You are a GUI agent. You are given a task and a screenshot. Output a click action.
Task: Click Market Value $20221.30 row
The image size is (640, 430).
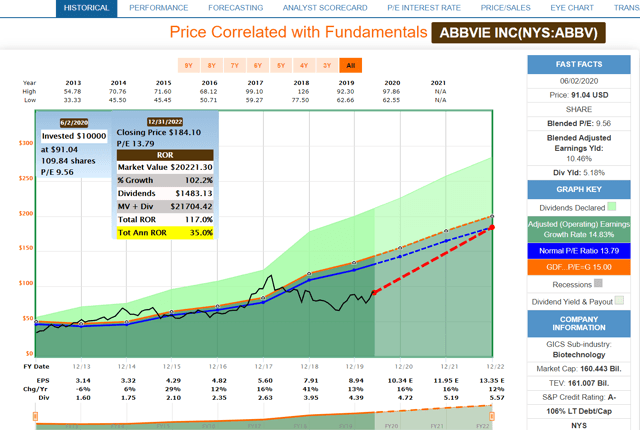(x=165, y=167)
